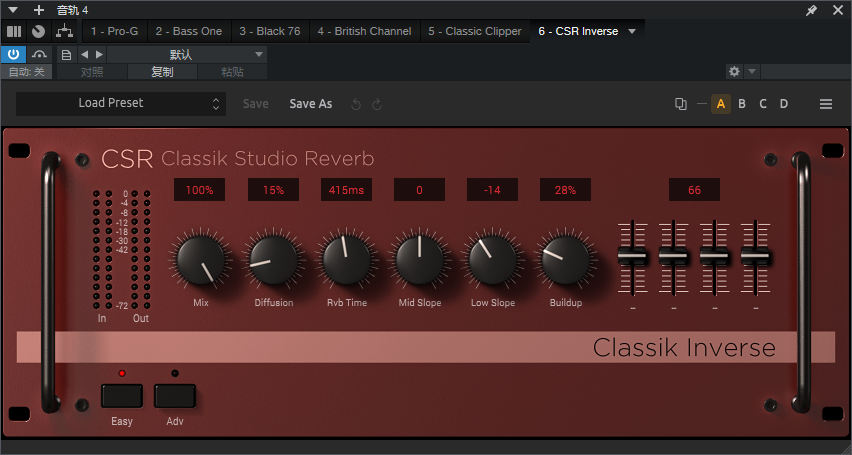Expand the arrow next to the gear icon
Image resolution: width=852 pixels, height=455 pixels.
pos(751,71)
